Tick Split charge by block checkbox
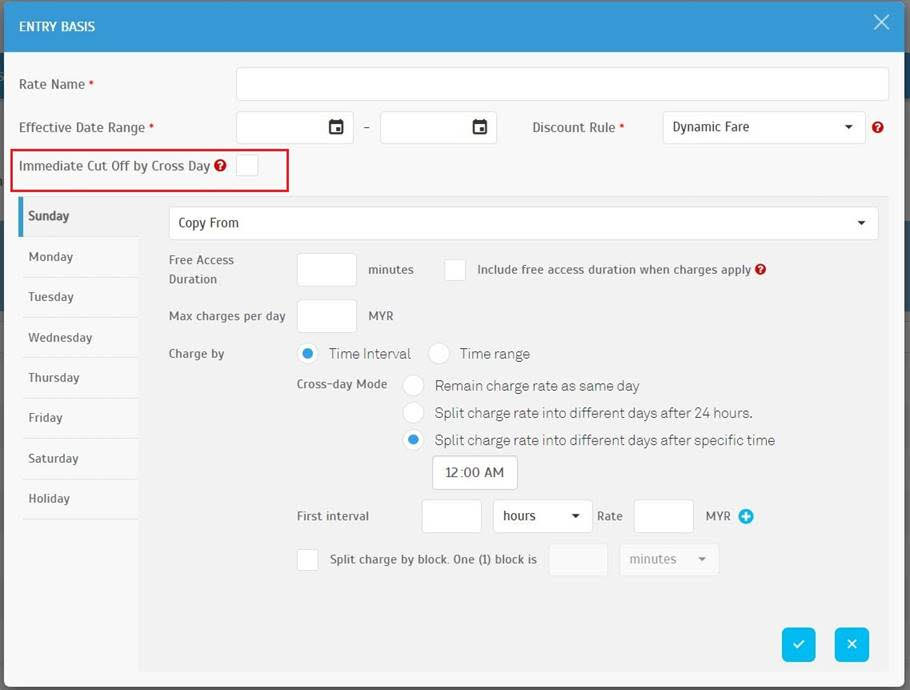Viewport: 910px width, 690px height. click(x=308, y=560)
